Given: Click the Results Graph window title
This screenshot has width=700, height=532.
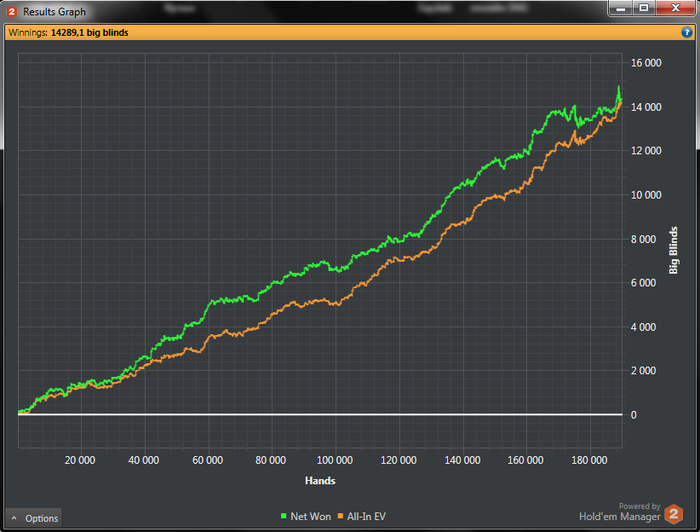Looking at the screenshot, I should 54,12.
